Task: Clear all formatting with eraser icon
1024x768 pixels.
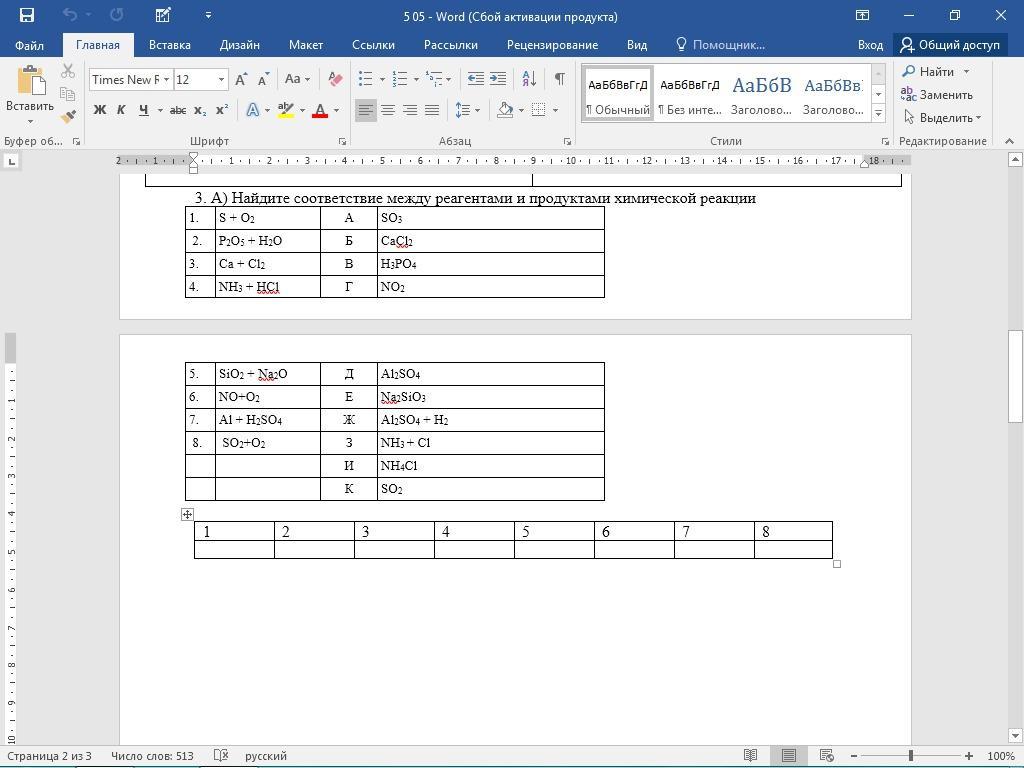Action: [335, 80]
